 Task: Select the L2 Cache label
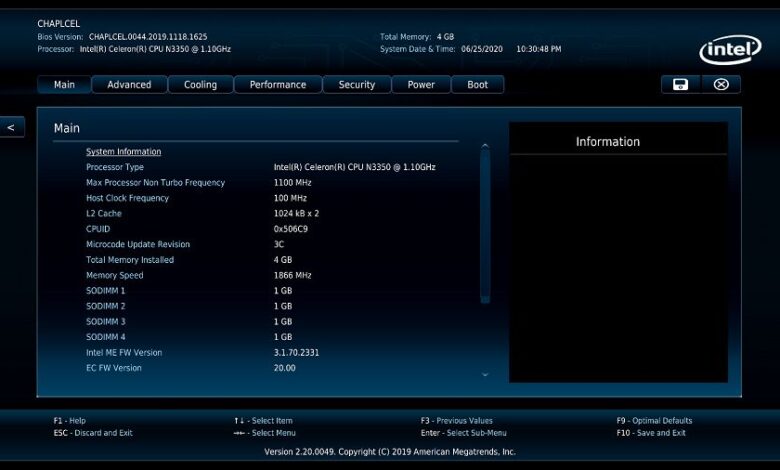pos(103,213)
